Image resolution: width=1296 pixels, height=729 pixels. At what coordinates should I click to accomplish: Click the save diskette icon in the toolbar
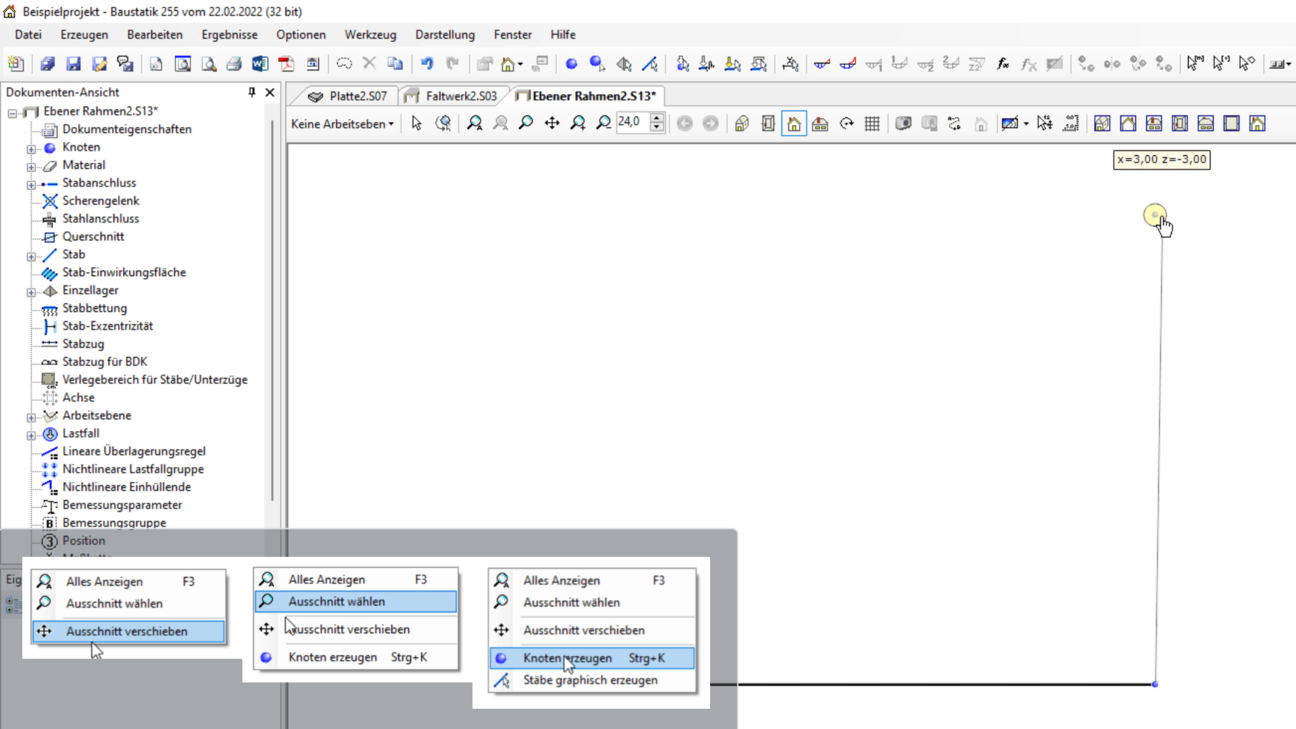[73, 64]
